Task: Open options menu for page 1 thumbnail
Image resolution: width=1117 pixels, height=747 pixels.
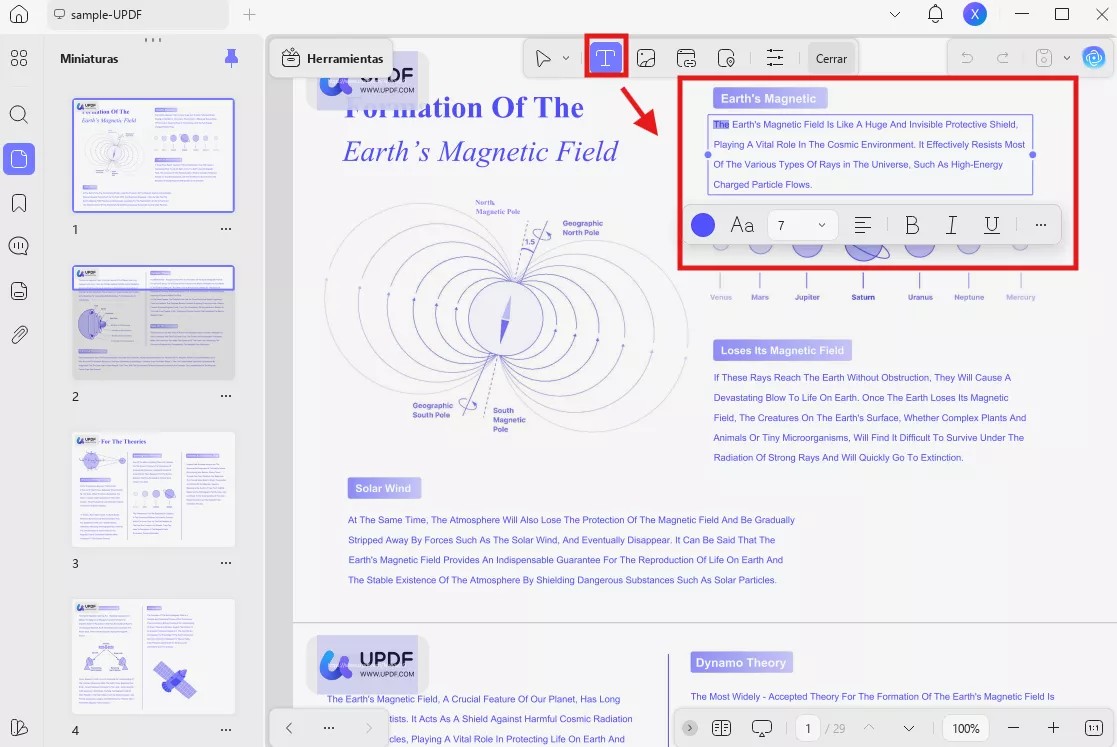Action: coord(226,229)
